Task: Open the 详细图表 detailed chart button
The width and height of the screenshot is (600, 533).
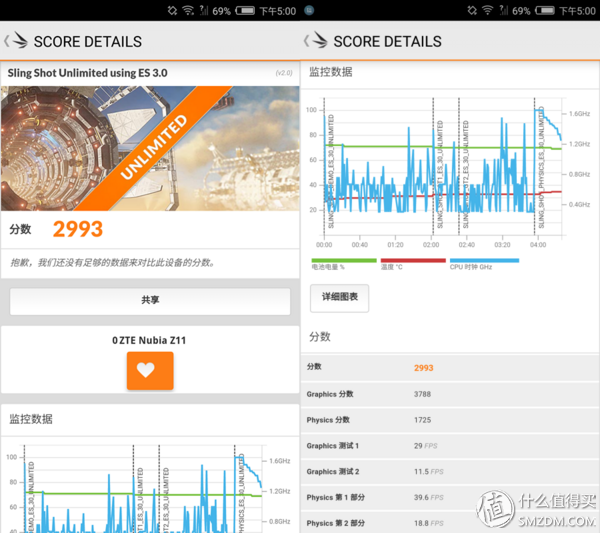Action: pyautogui.click(x=339, y=298)
